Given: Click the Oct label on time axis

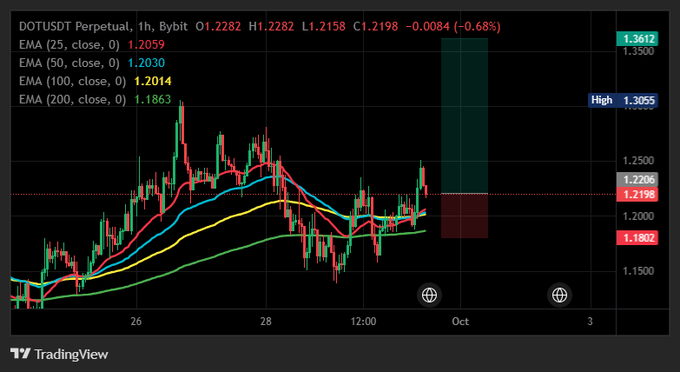Looking at the screenshot, I should [460, 321].
